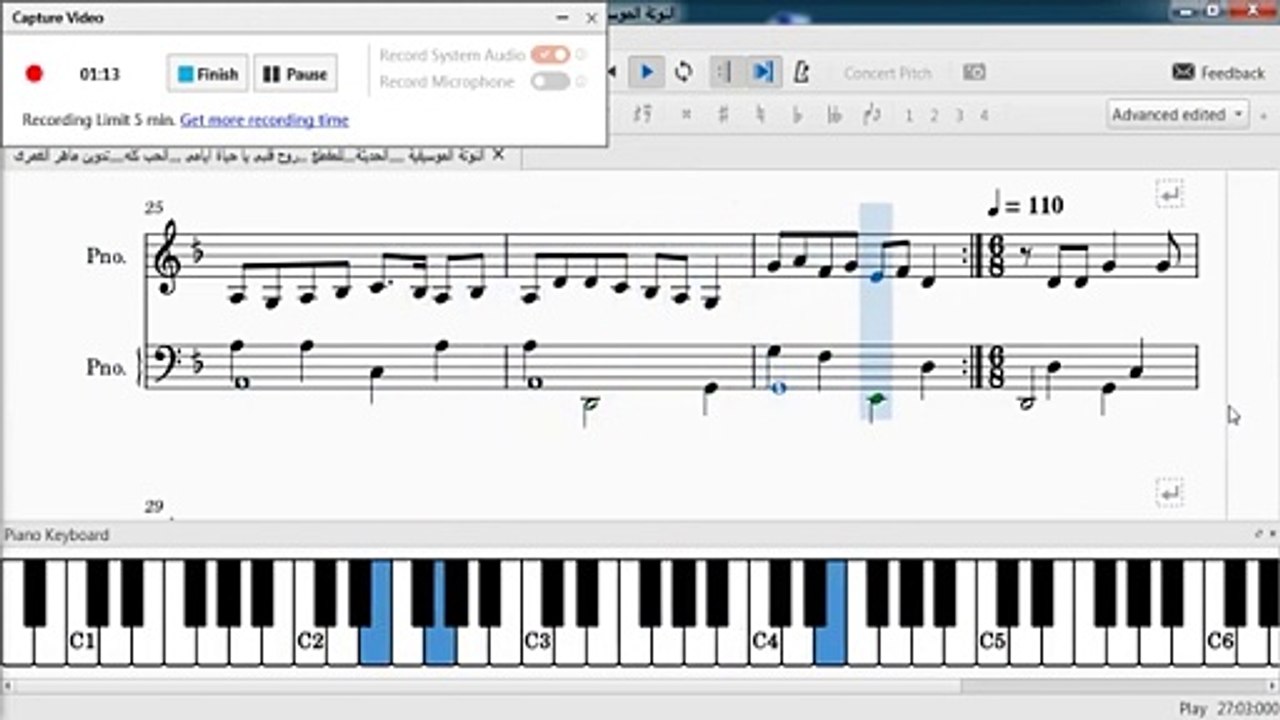This screenshot has width=1280, height=720.
Task: Click the system break icon above tempo
Action: click(x=1170, y=194)
